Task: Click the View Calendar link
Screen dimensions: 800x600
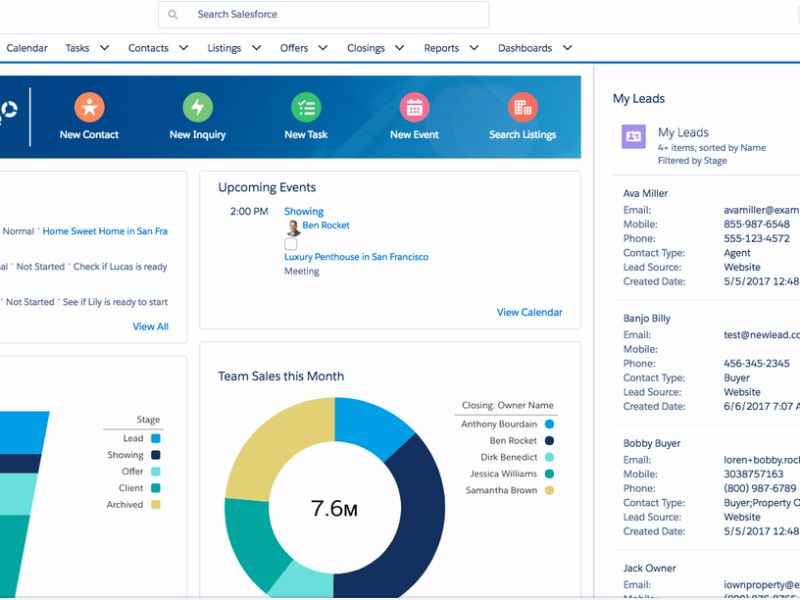Action: pos(530,312)
